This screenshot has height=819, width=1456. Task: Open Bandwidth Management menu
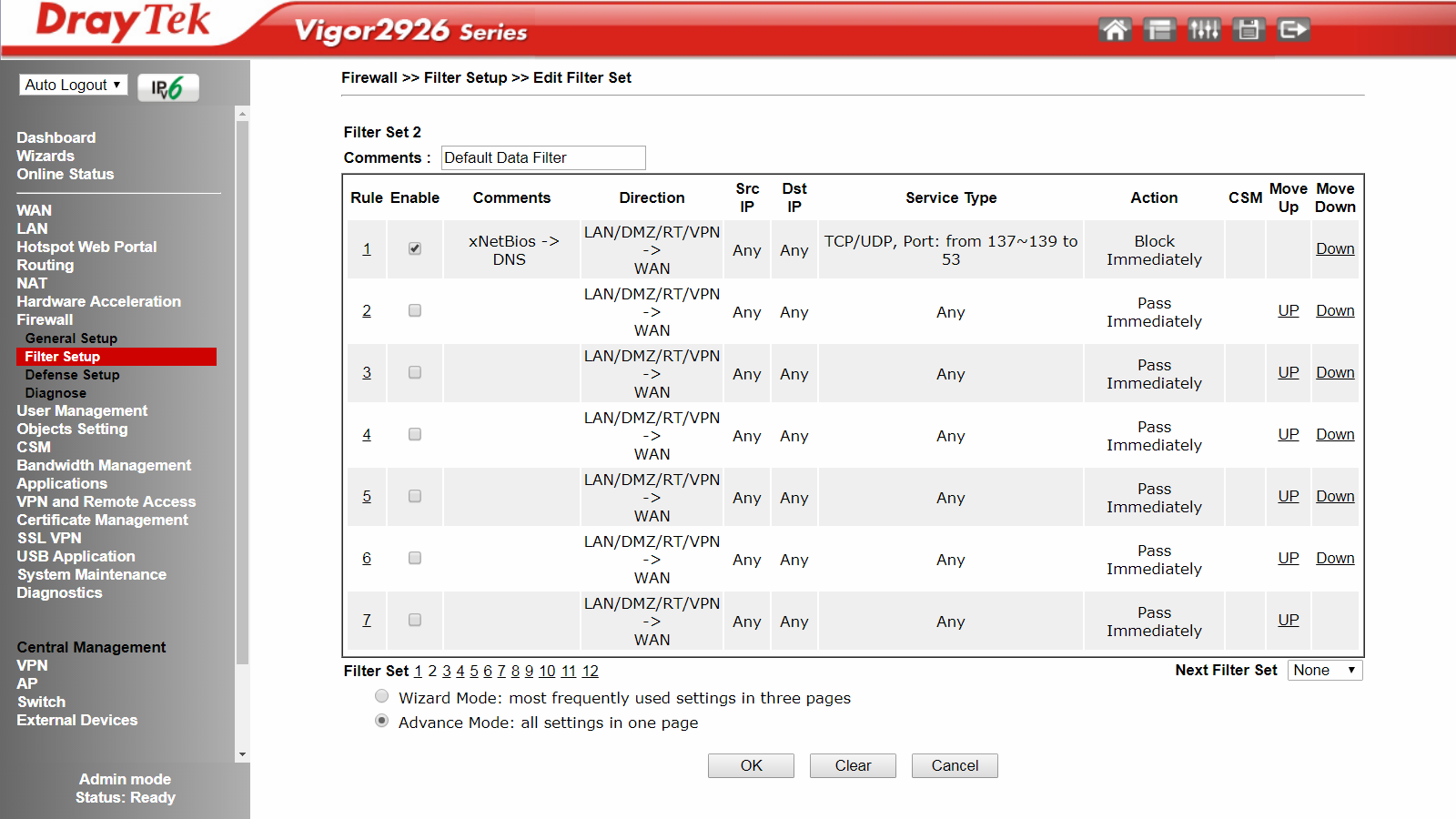coord(104,465)
